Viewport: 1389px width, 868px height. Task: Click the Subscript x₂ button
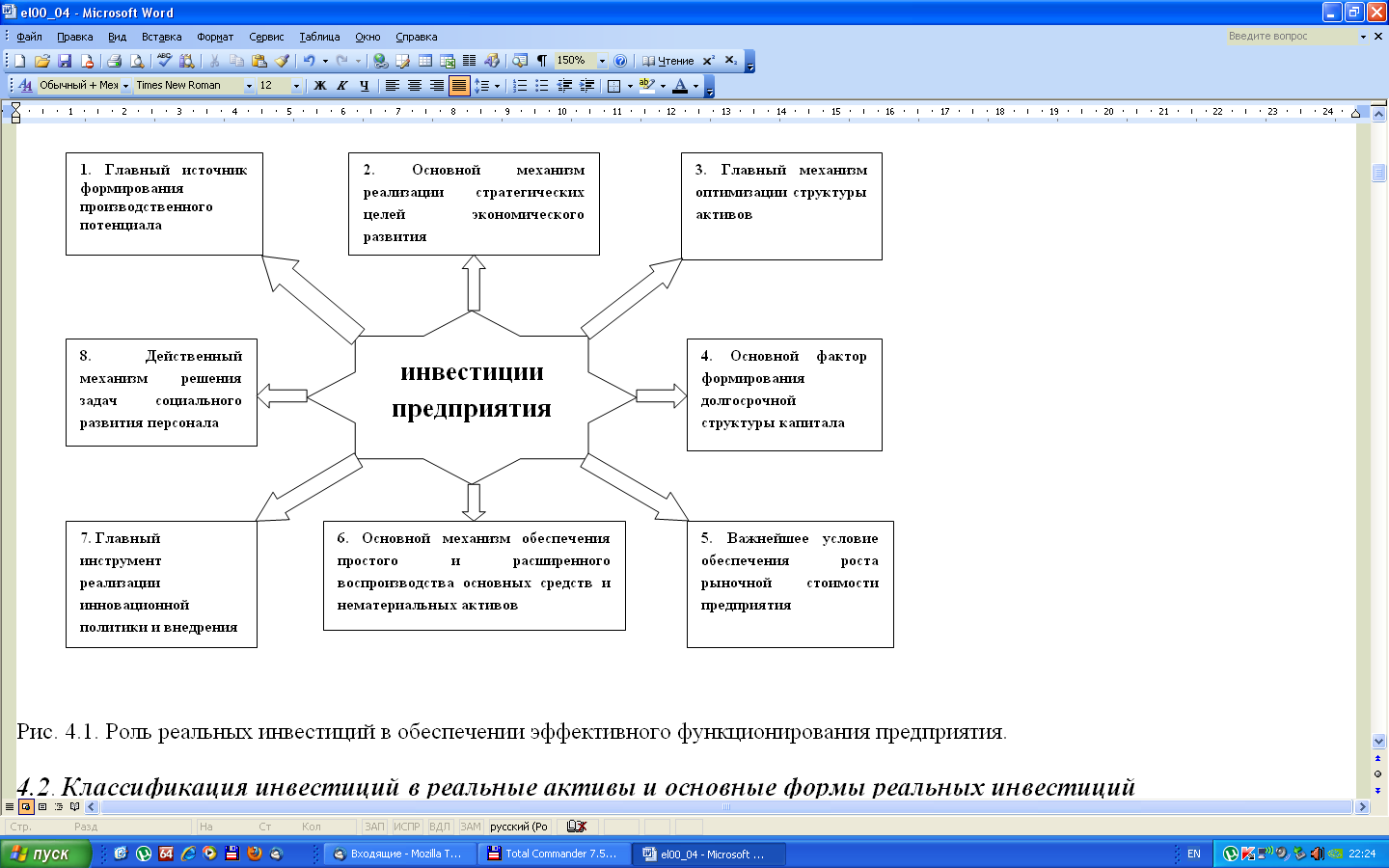coord(731,61)
